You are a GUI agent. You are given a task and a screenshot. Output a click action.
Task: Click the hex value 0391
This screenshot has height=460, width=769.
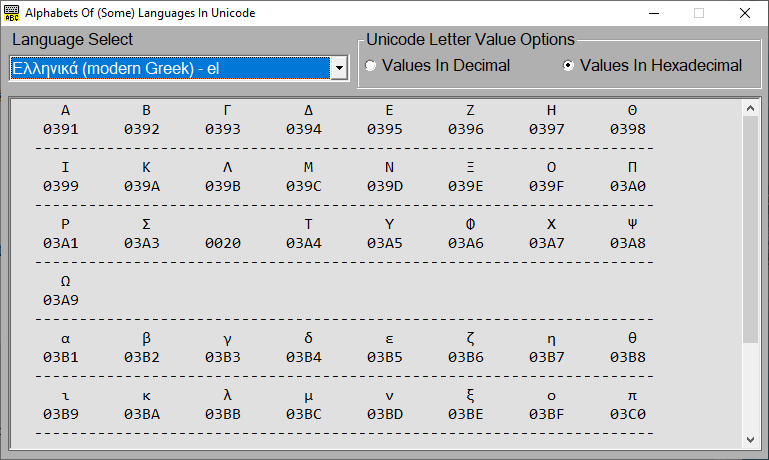pyautogui.click(x=61, y=129)
